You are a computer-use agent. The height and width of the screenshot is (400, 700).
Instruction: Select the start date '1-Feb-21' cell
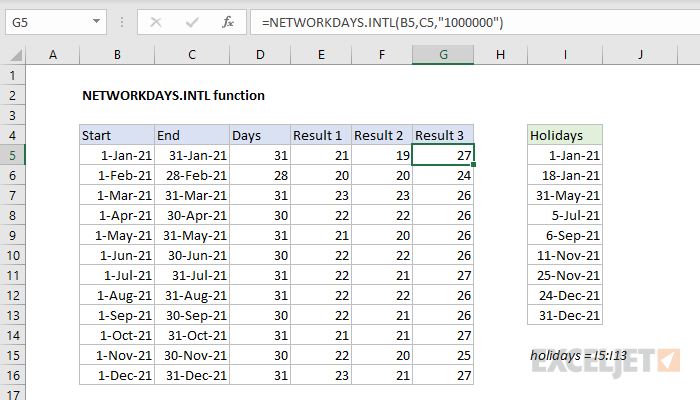pyautogui.click(x=117, y=175)
